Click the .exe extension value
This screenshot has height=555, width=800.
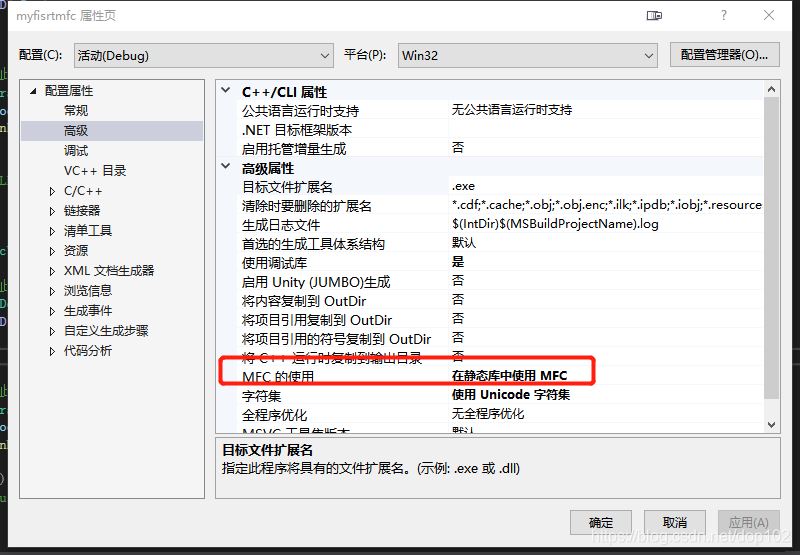[x=463, y=186]
